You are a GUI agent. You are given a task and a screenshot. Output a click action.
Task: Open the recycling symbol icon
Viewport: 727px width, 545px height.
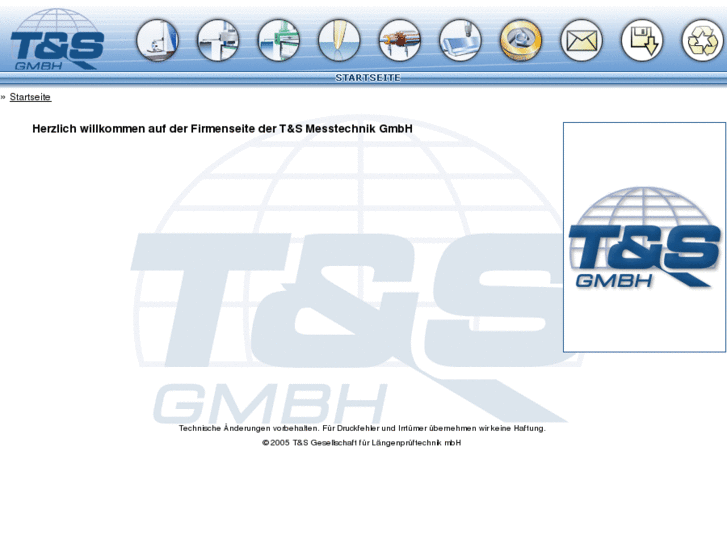click(703, 40)
